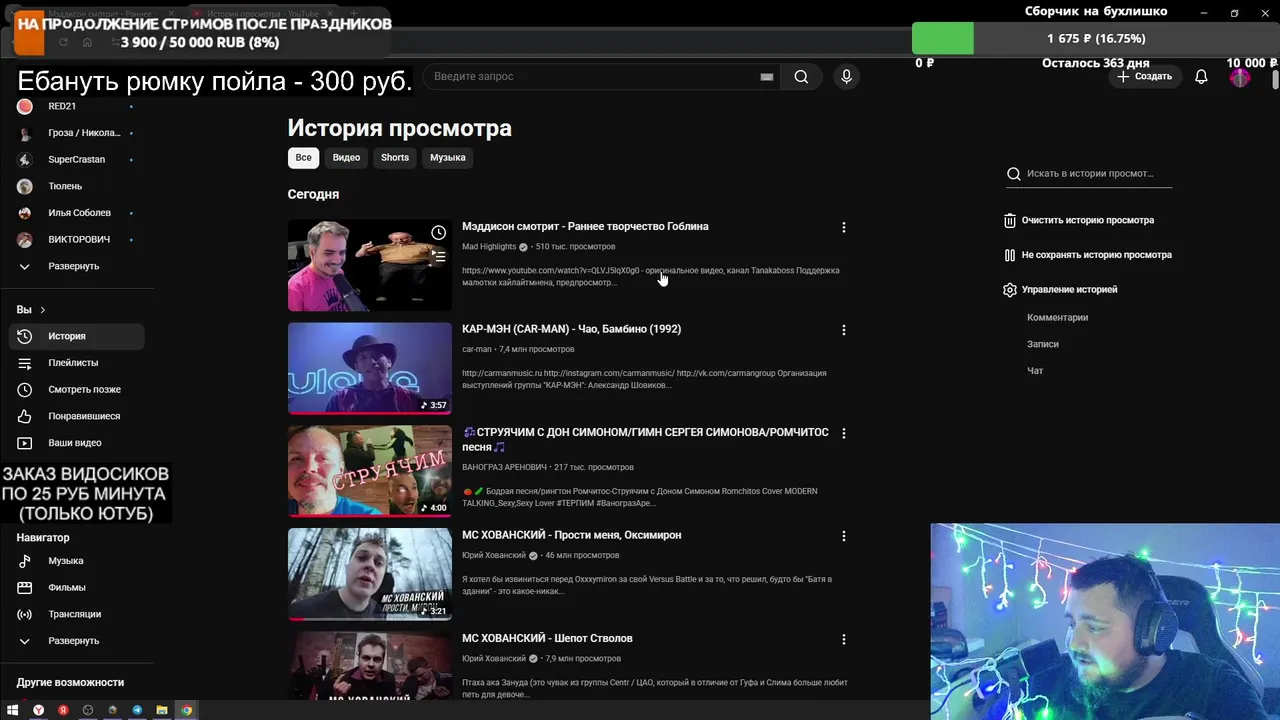The image size is (1280, 720).
Task: Click the Создать button
Action: pyautogui.click(x=1144, y=77)
